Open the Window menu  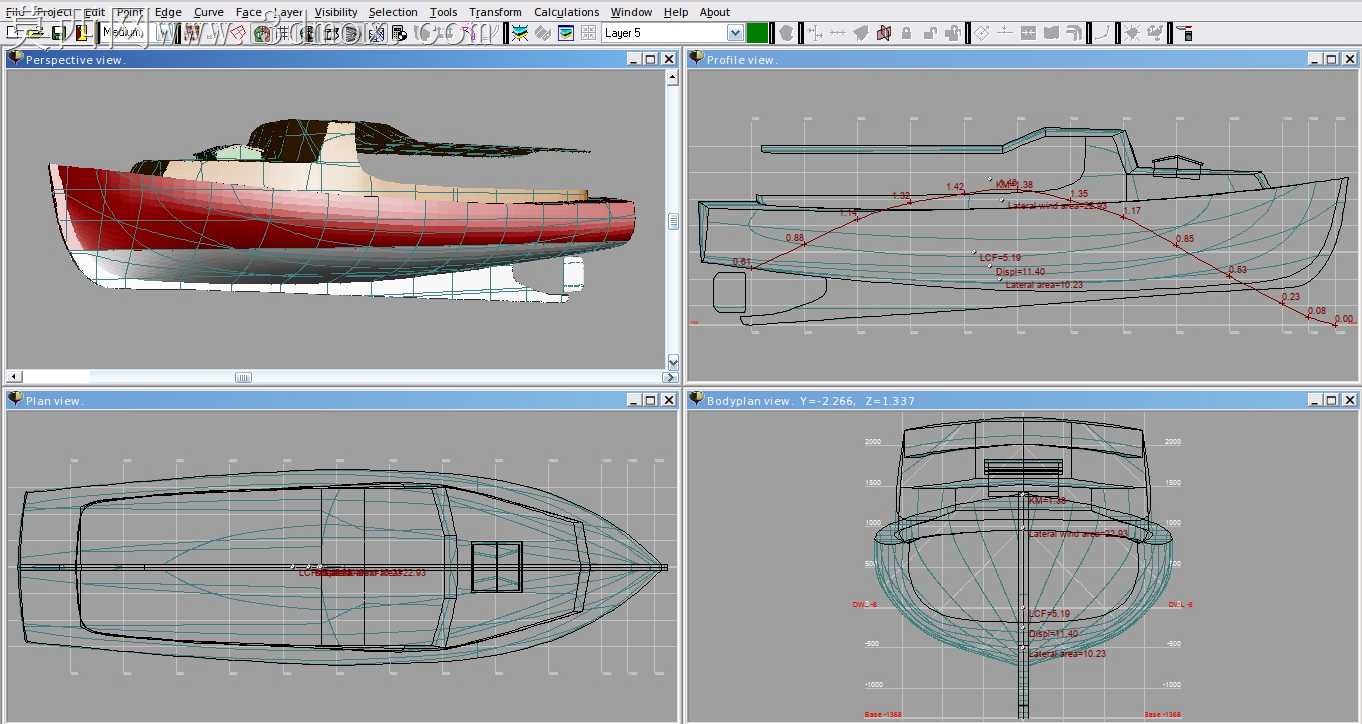(x=631, y=12)
